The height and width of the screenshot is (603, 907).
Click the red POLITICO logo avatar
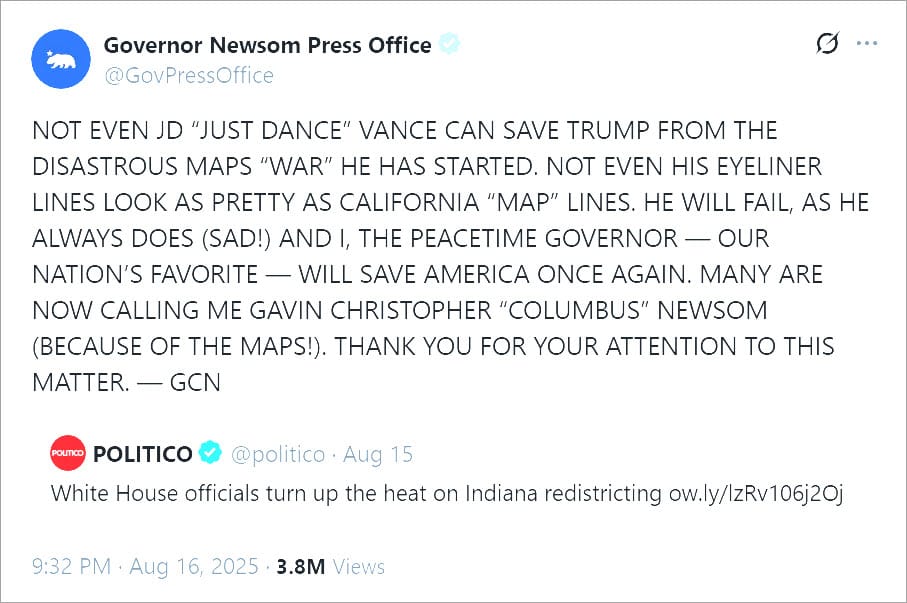[x=67, y=454]
